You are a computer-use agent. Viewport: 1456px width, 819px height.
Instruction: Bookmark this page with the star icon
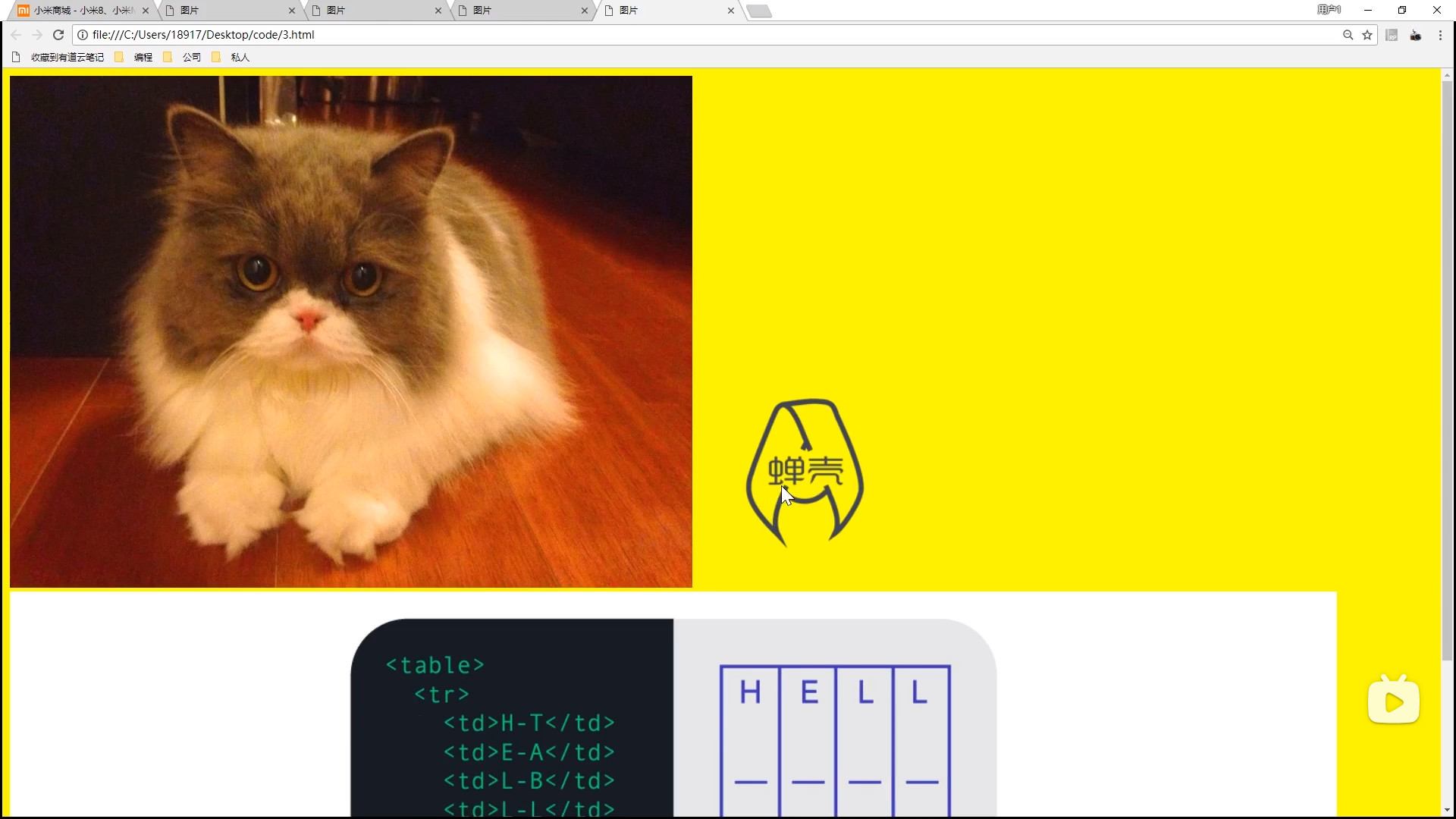point(1367,35)
